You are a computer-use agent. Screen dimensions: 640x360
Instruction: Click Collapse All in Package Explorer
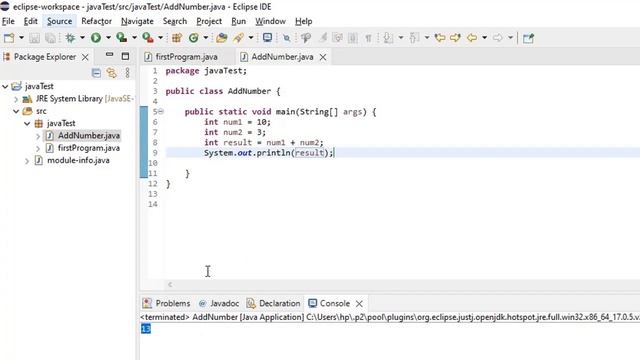(x=96, y=73)
